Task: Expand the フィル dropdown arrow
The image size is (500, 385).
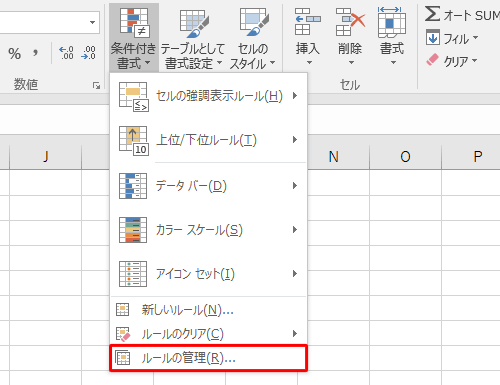Action: coord(475,37)
